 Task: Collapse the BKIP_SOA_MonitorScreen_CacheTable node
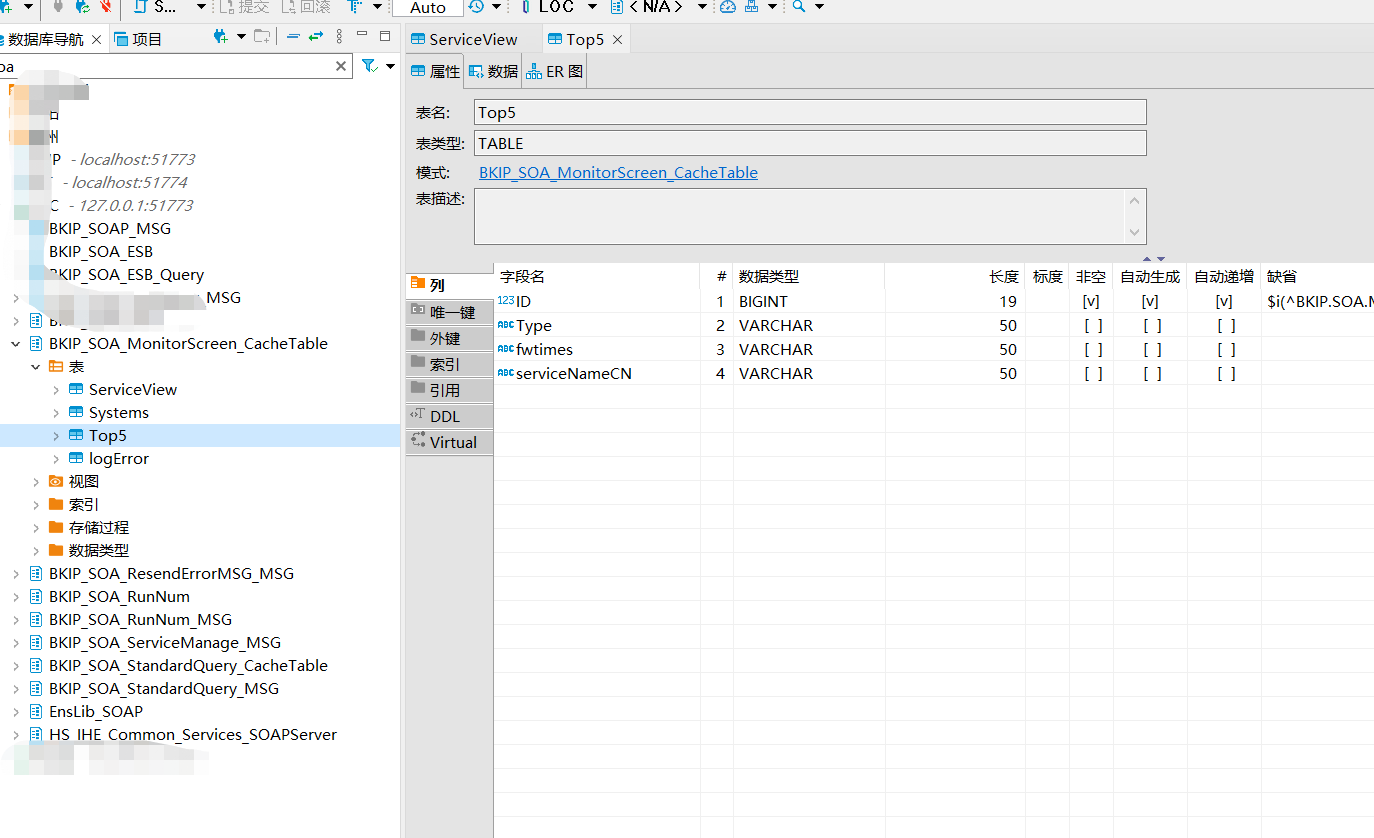(17, 343)
